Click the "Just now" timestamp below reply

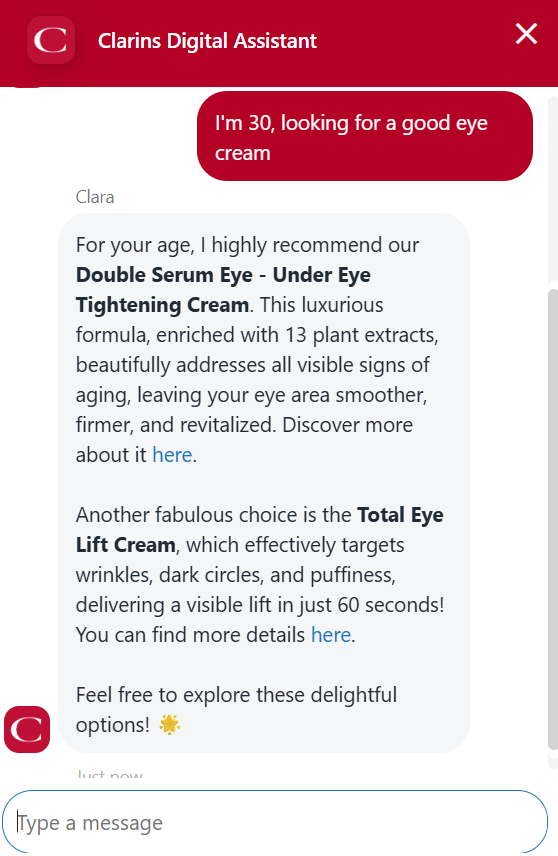pos(110,774)
